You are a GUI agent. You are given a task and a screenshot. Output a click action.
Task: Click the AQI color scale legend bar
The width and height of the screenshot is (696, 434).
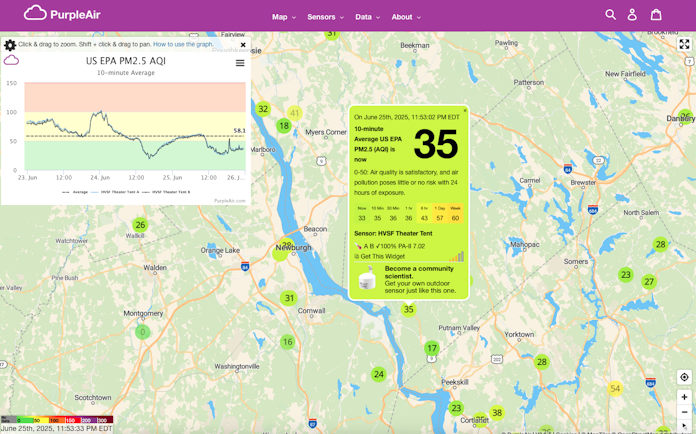(57, 420)
